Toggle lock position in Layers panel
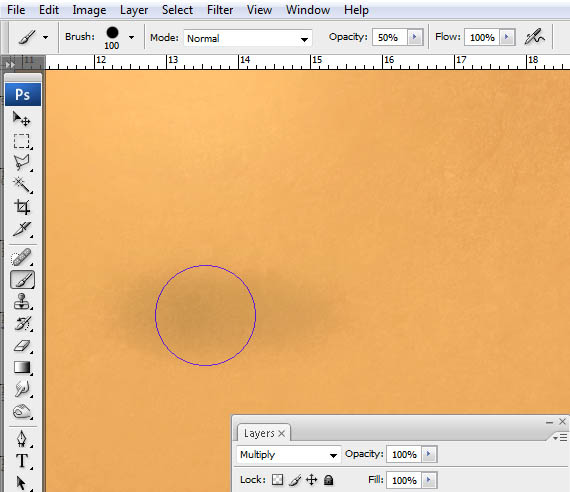The height and width of the screenshot is (492, 570). tap(312, 480)
